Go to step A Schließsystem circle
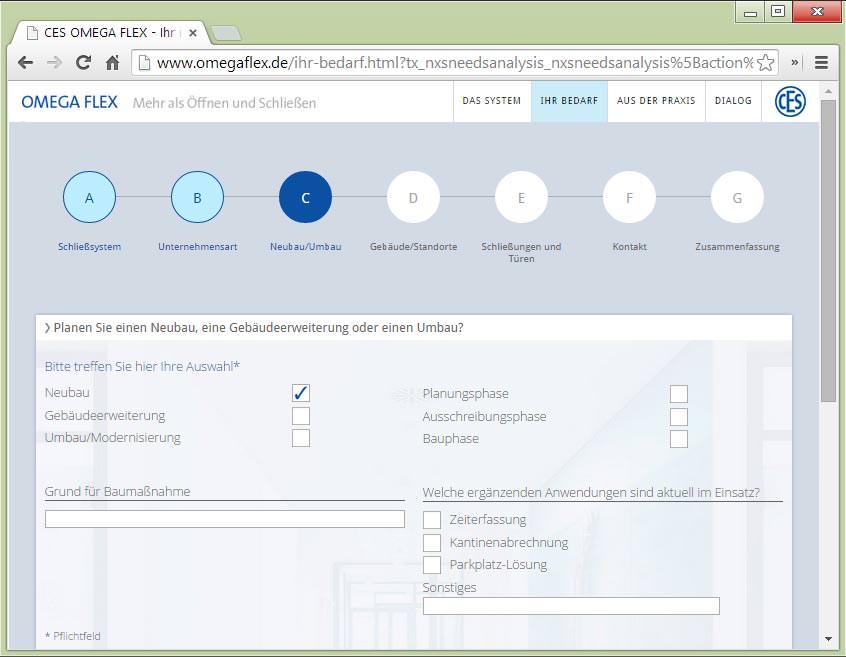846x657 pixels. (90, 197)
